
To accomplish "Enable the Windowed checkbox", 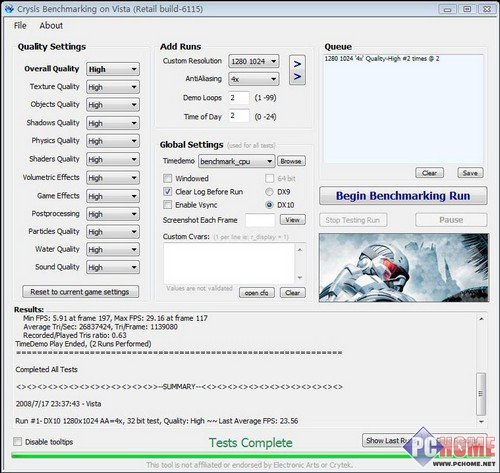I will 168,178.
